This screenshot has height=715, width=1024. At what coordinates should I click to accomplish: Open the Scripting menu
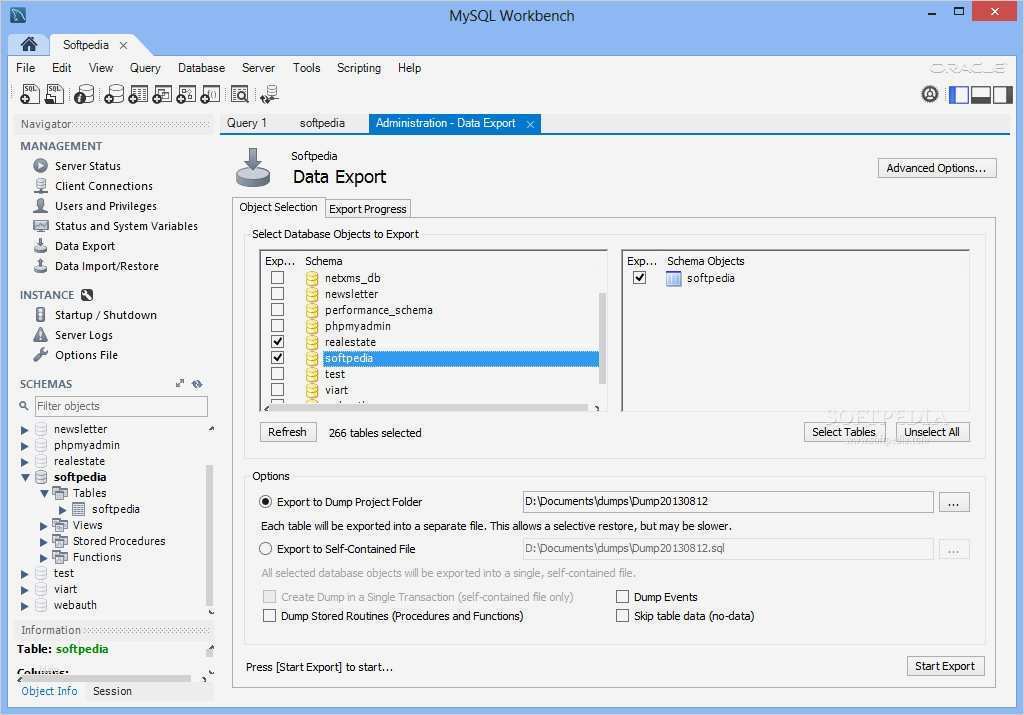coord(359,68)
